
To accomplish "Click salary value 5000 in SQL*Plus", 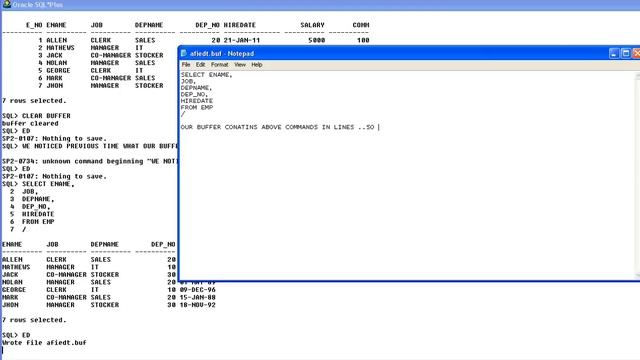I will (317, 40).
